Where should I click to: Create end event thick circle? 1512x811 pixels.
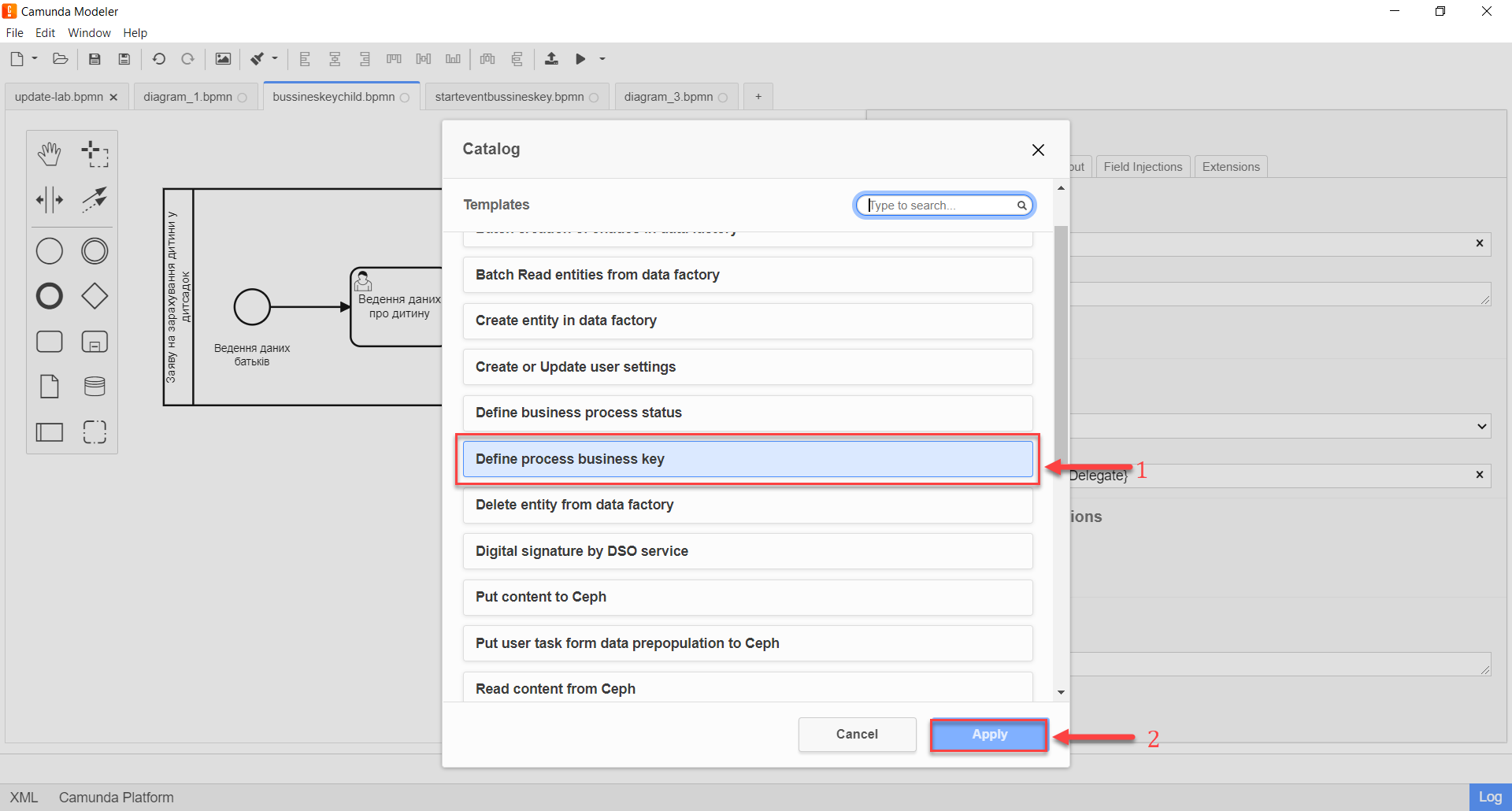[50, 296]
